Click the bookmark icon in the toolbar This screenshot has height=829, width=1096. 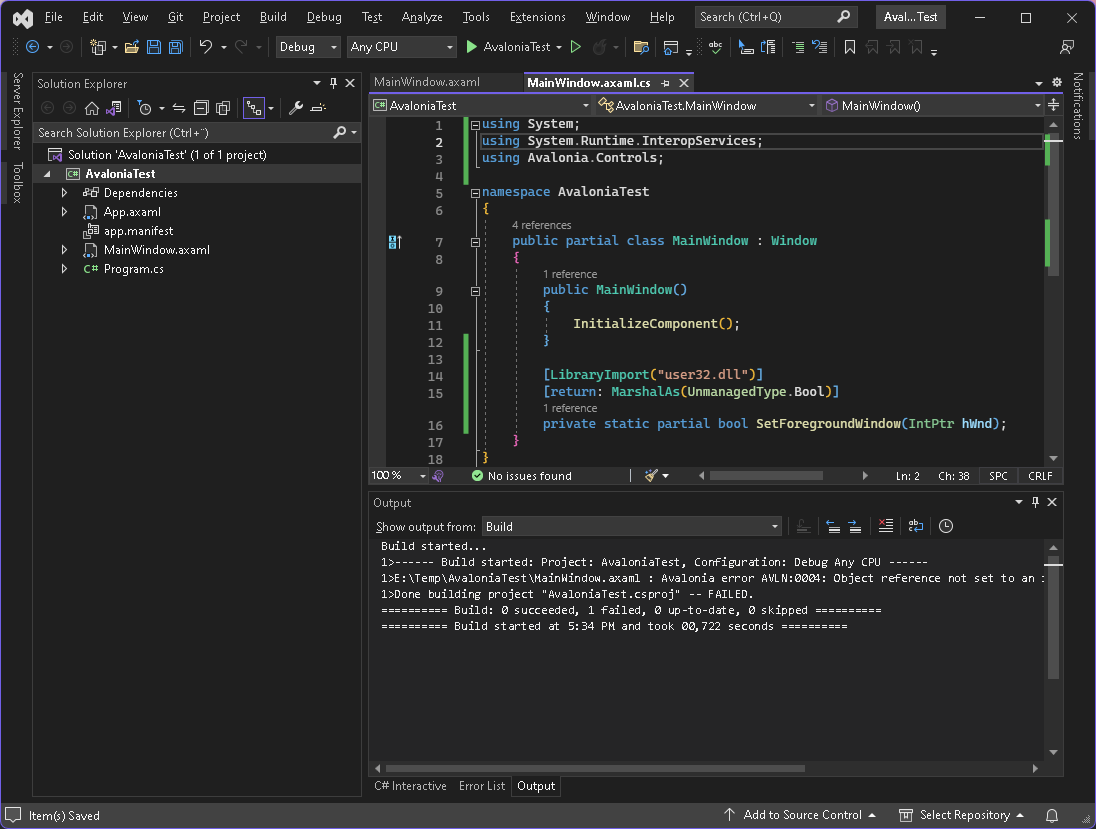(x=849, y=47)
